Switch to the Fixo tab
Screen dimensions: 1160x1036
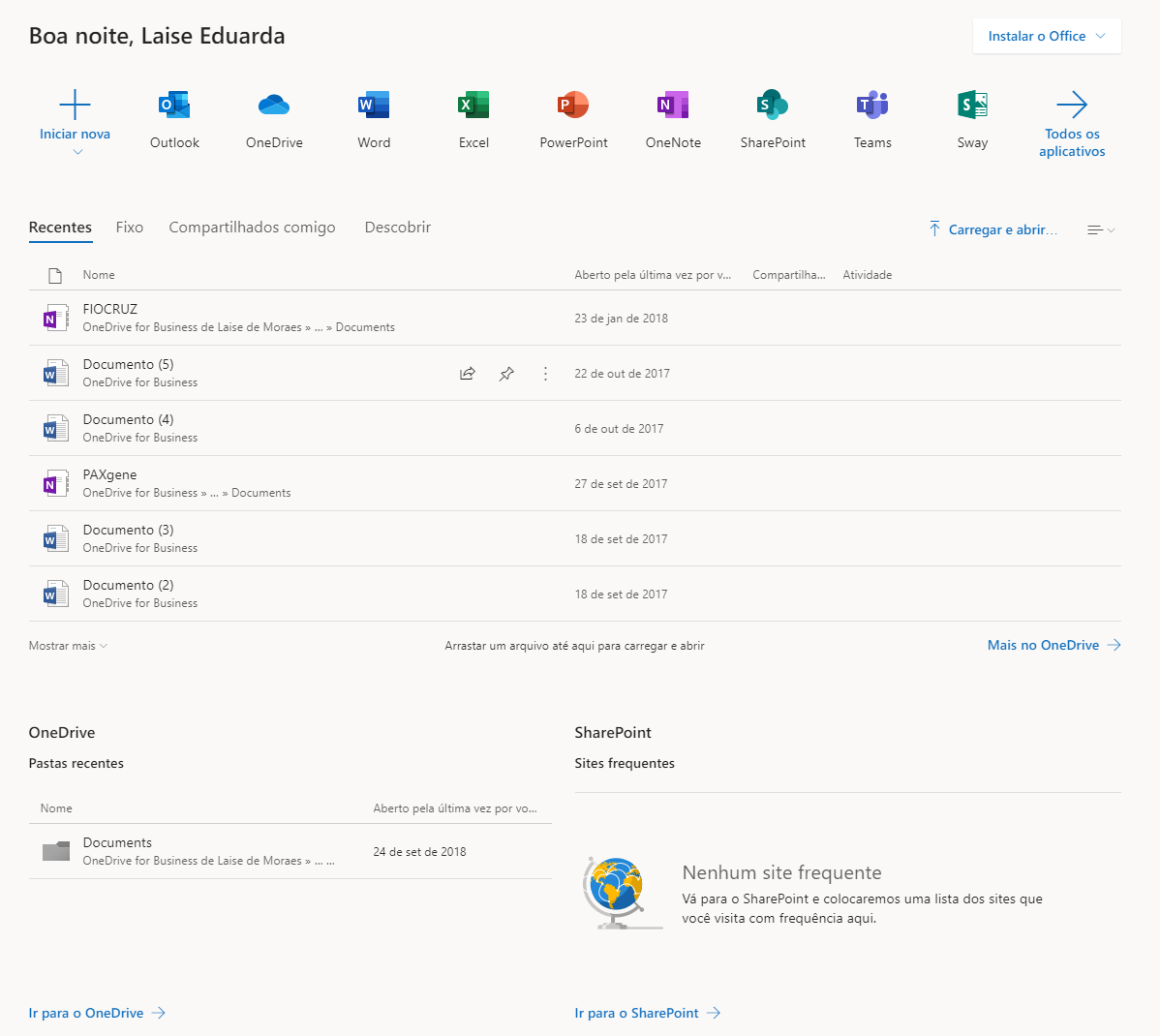tap(130, 228)
